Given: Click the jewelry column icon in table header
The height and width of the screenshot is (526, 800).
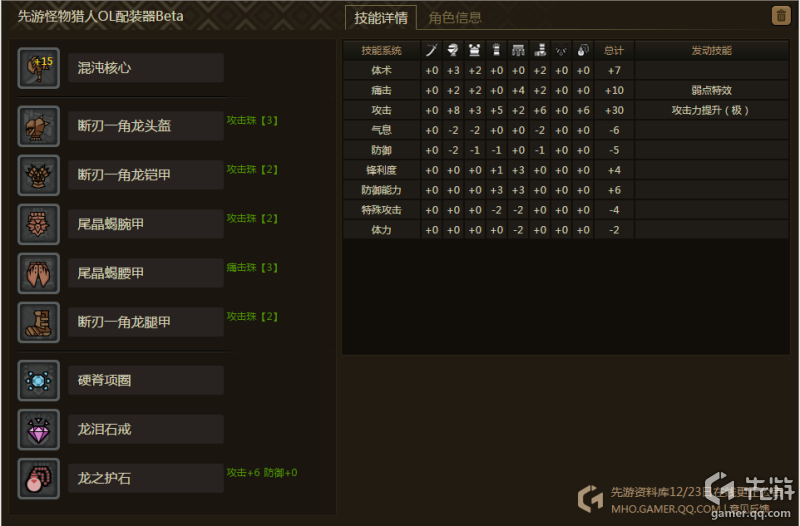Looking at the screenshot, I should (561, 50).
